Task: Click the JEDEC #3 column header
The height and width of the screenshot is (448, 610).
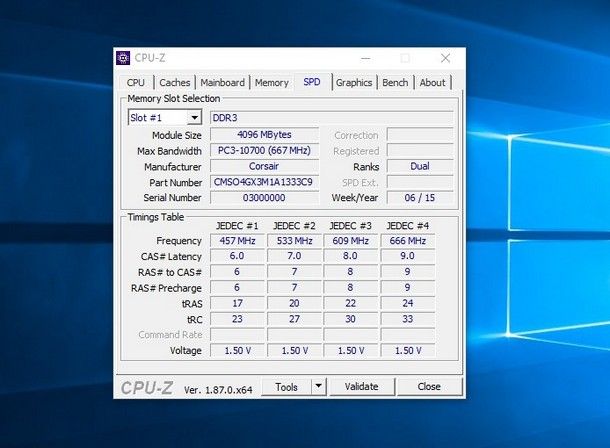Action: (x=350, y=226)
